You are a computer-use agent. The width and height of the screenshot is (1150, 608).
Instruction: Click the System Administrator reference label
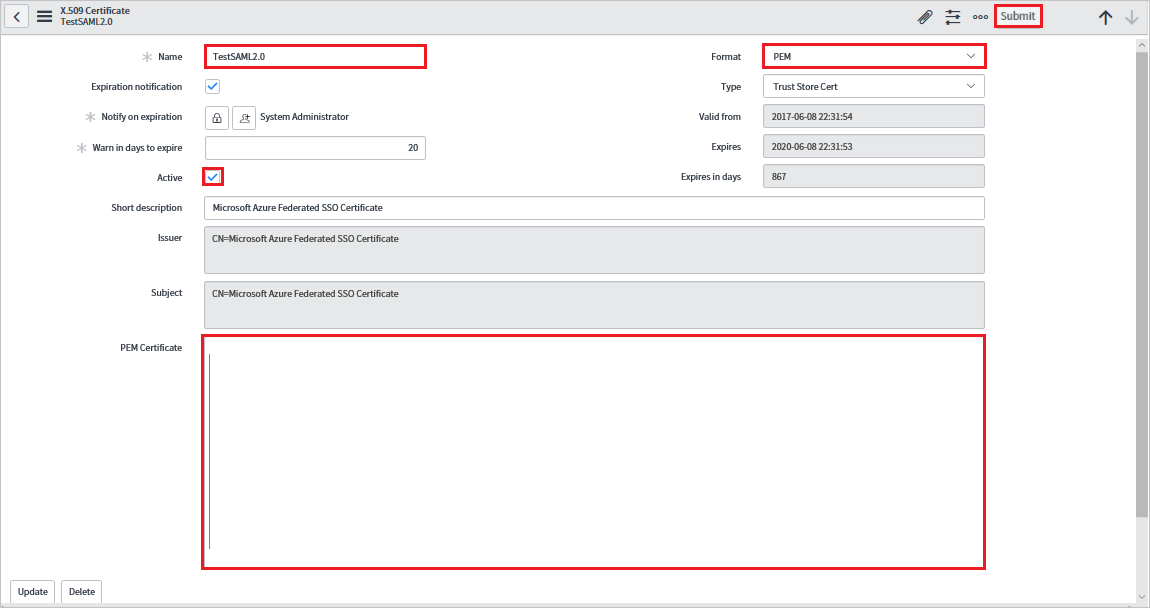tap(303, 117)
